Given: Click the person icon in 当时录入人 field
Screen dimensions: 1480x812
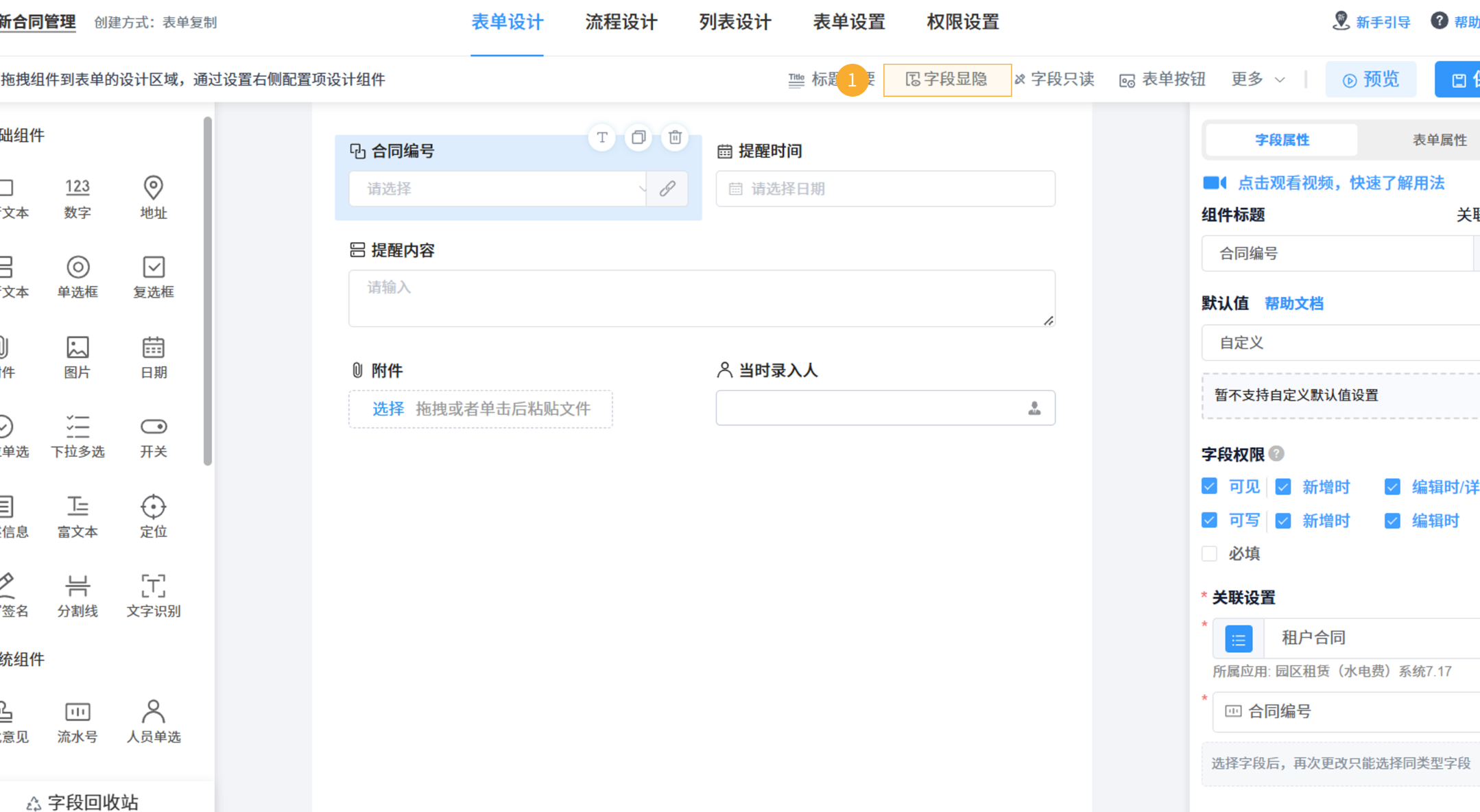Looking at the screenshot, I should click(x=1034, y=408).
